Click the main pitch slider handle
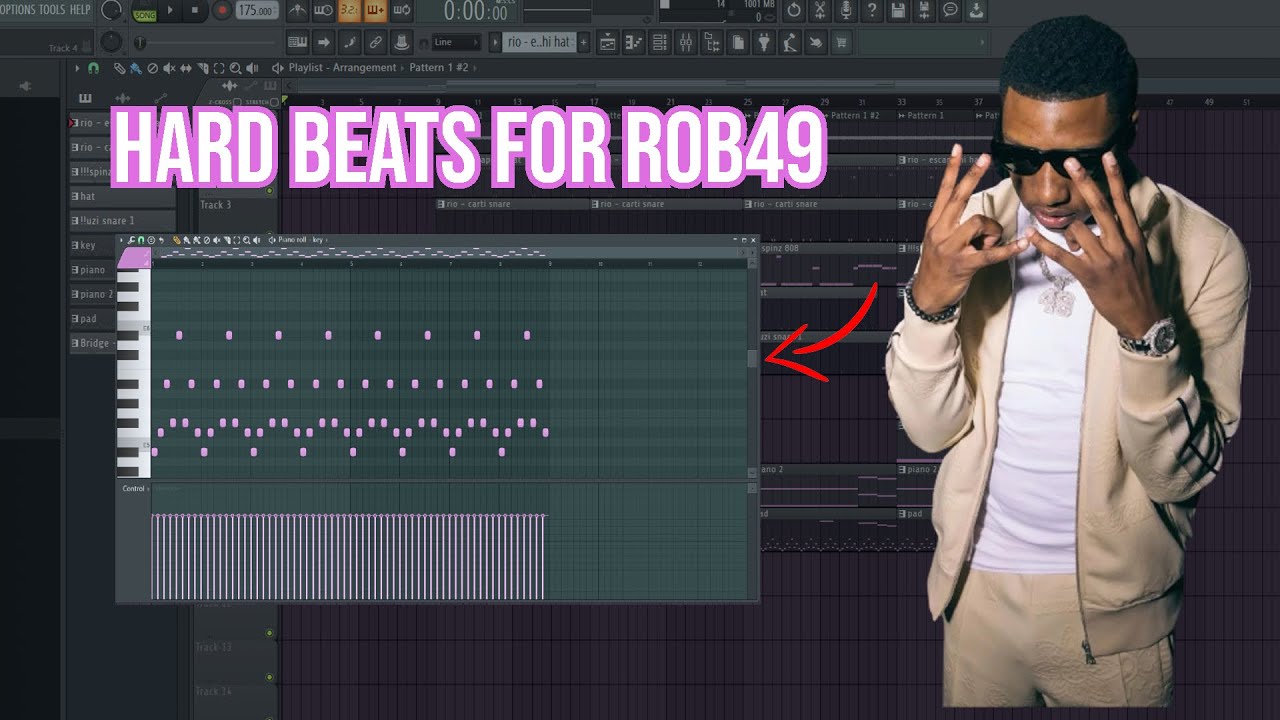Image resolution: width=1280 pixels, height=720 pixels. 140,43
